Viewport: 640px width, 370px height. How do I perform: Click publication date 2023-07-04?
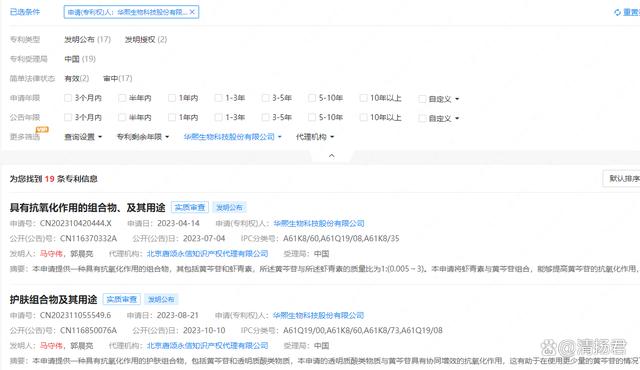tap(204, 238)
